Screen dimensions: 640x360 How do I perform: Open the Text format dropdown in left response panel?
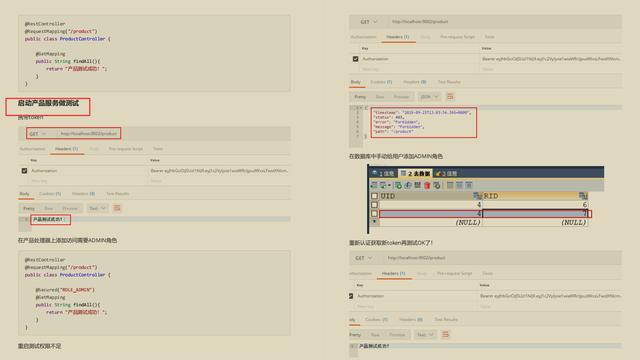pyautogui.click(x=98, y=208)
